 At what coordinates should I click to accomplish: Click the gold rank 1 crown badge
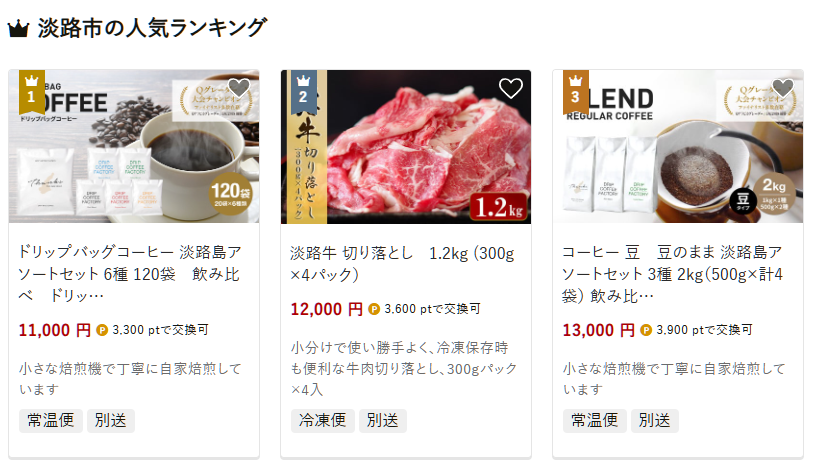(32, 92)
